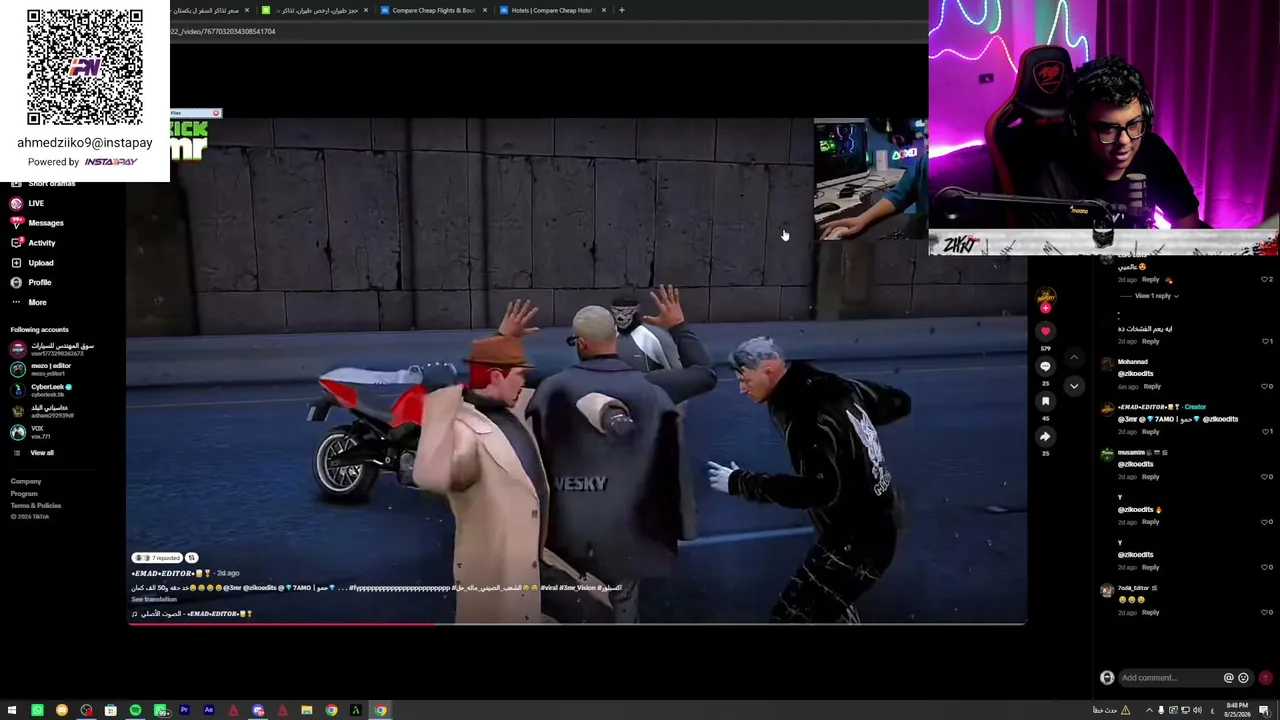The width and height of the screenshot is (1280, 720).
Task: Open the CyberLeek account avatar
Action: [x=18, y=390]
